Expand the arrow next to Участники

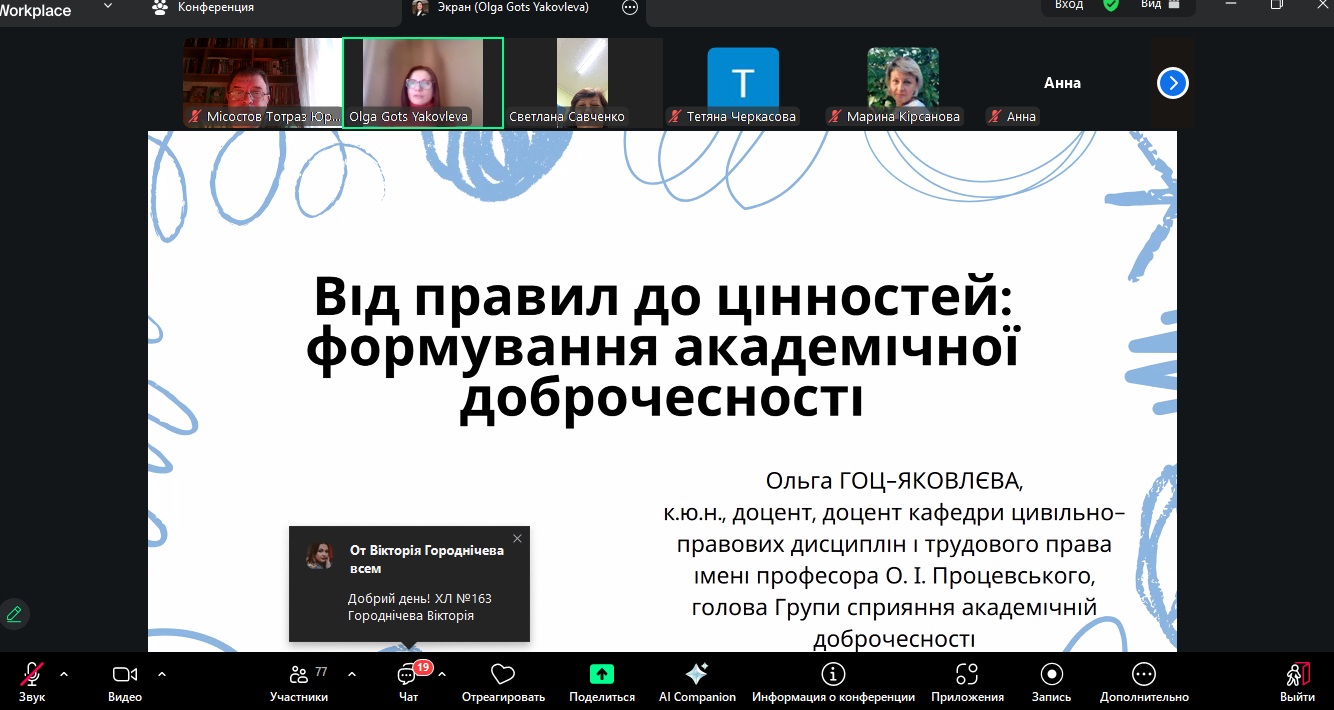351,674
